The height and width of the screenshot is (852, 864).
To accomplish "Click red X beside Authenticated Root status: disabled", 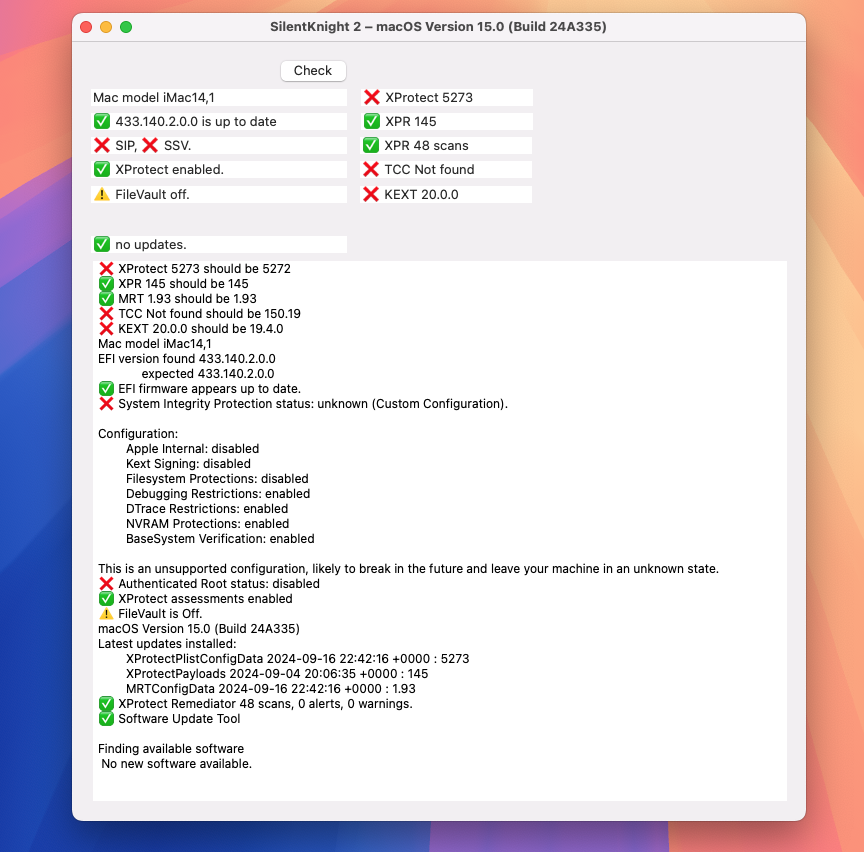I will point(106,584).
